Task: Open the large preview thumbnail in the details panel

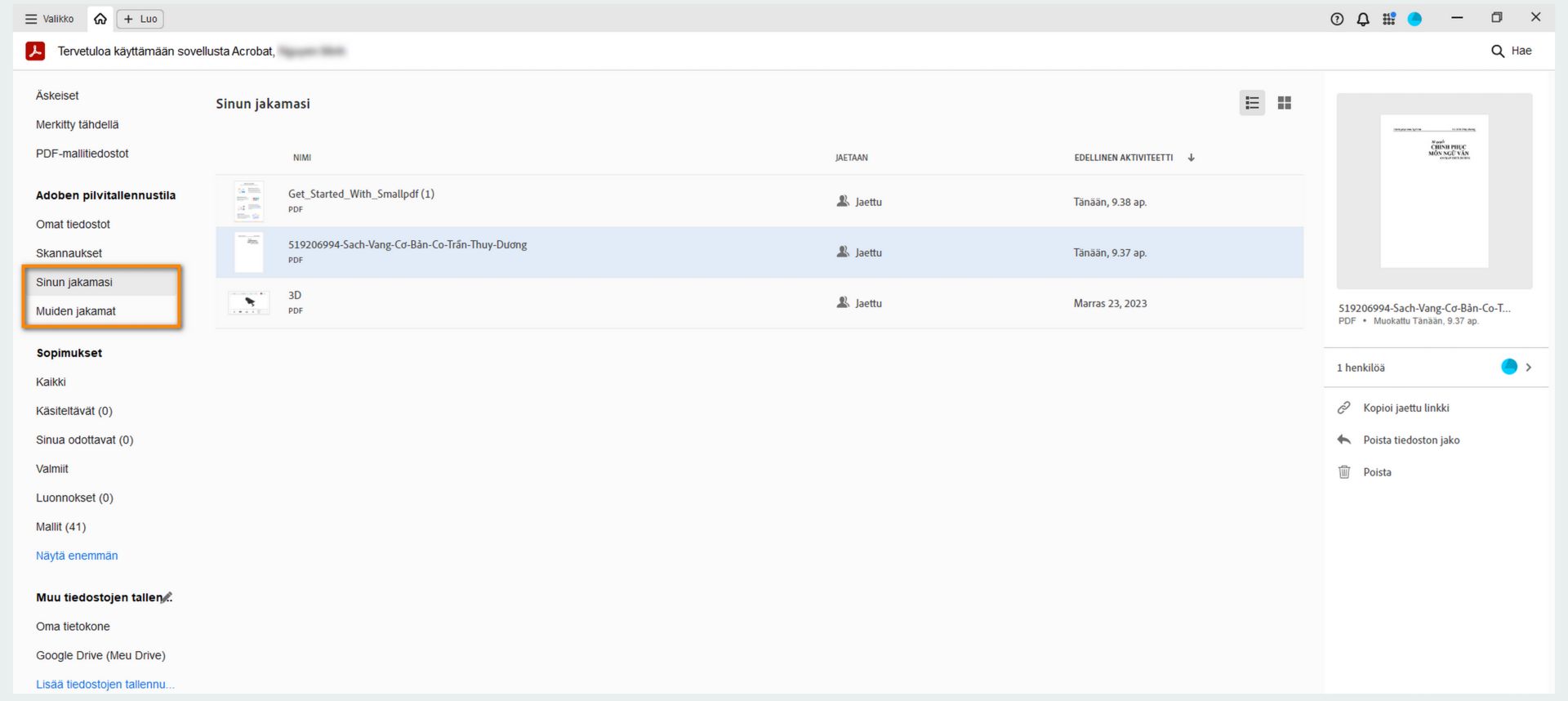Action: click(1434, 191)
